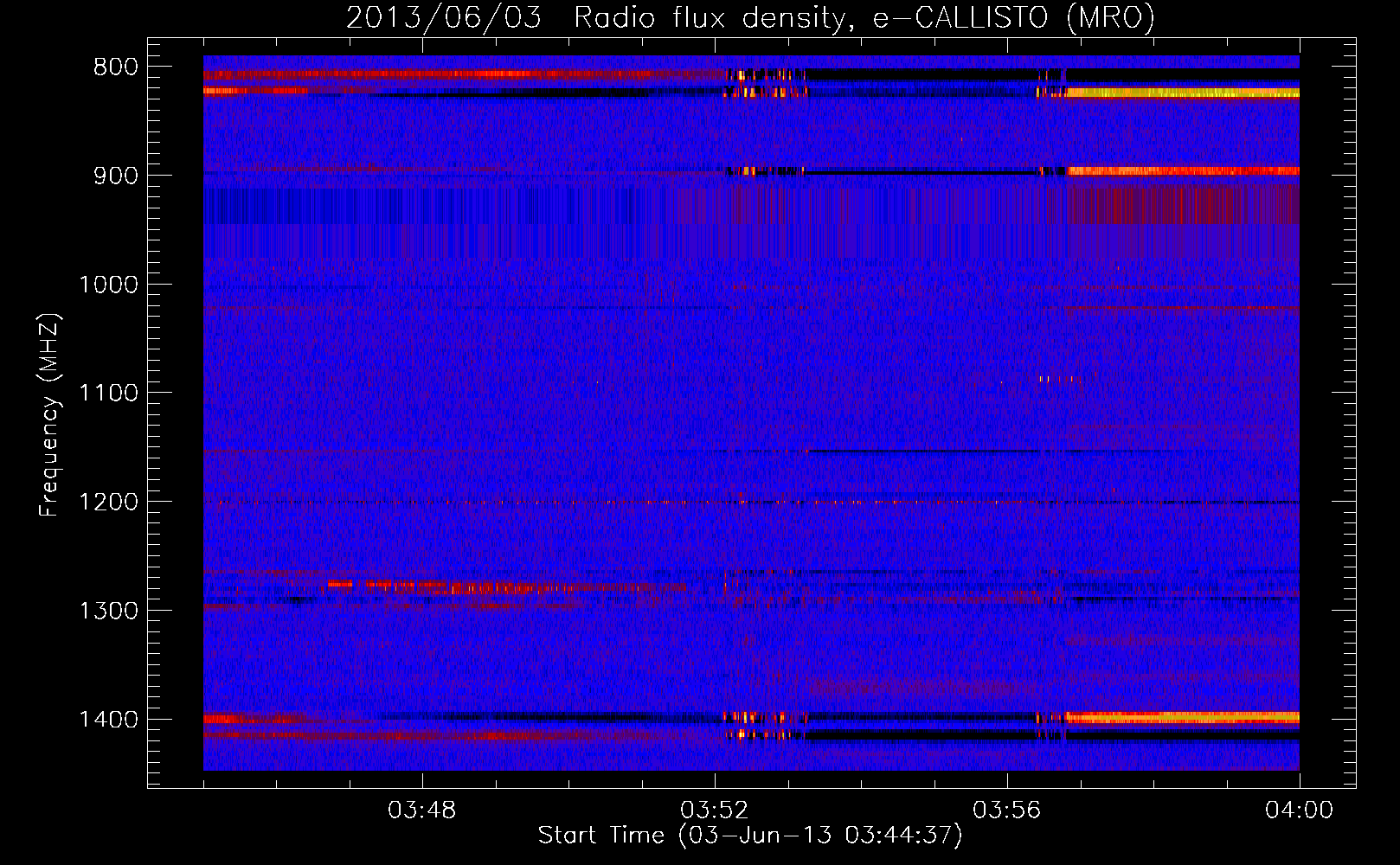Click the 04:00 time tick label
The image size is (1400, 865).
(x=1299, y=811)
